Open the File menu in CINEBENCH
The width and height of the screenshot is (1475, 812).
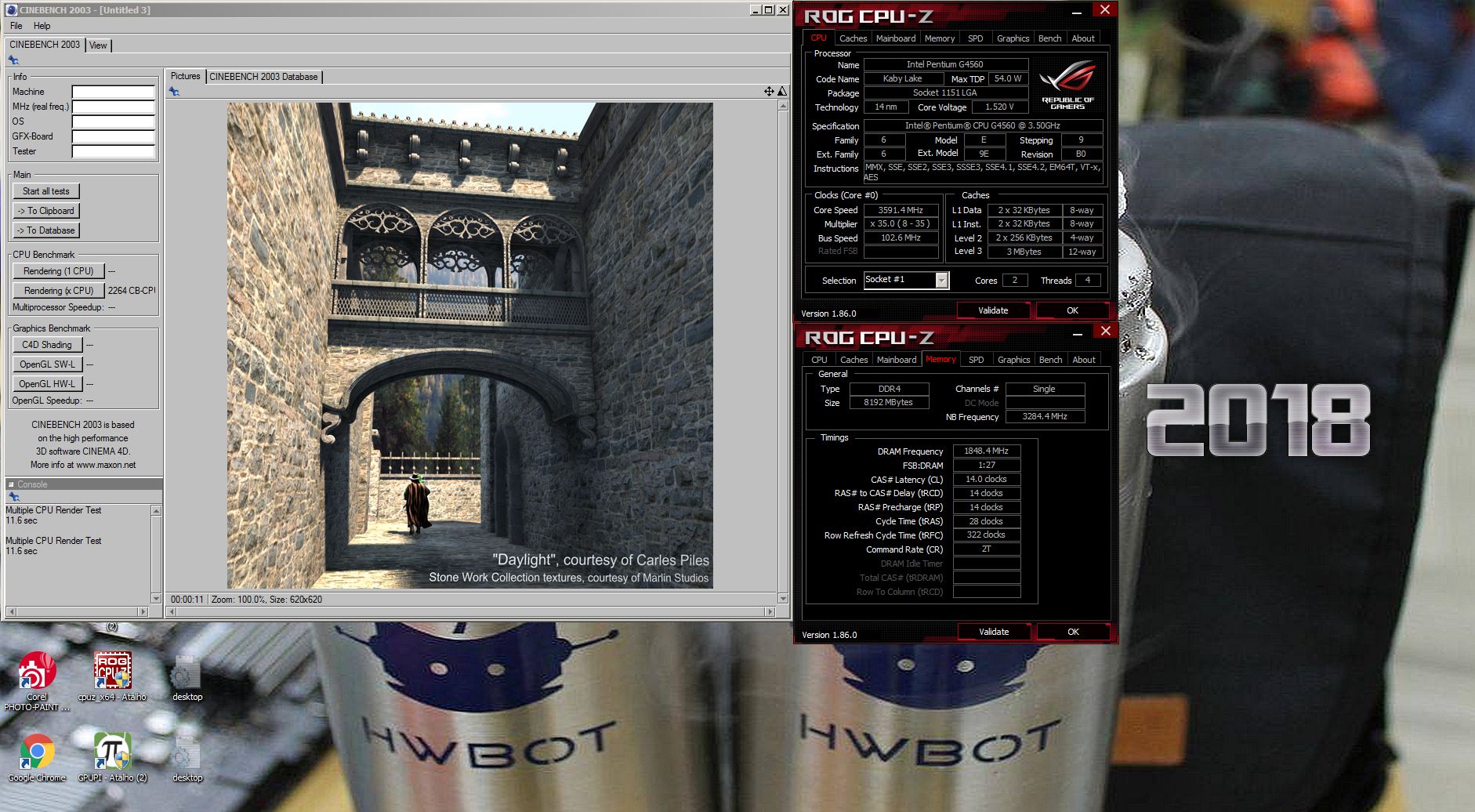pyautogui.click(x=16, y=26)
